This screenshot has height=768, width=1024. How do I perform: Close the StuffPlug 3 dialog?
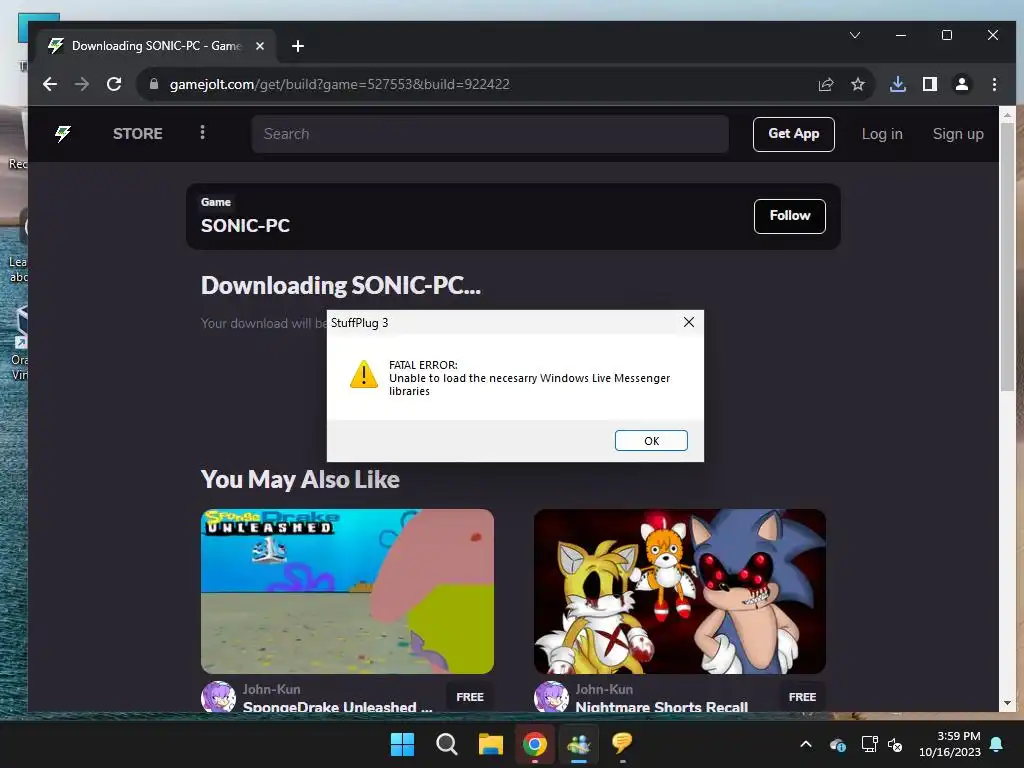(688, 322)
